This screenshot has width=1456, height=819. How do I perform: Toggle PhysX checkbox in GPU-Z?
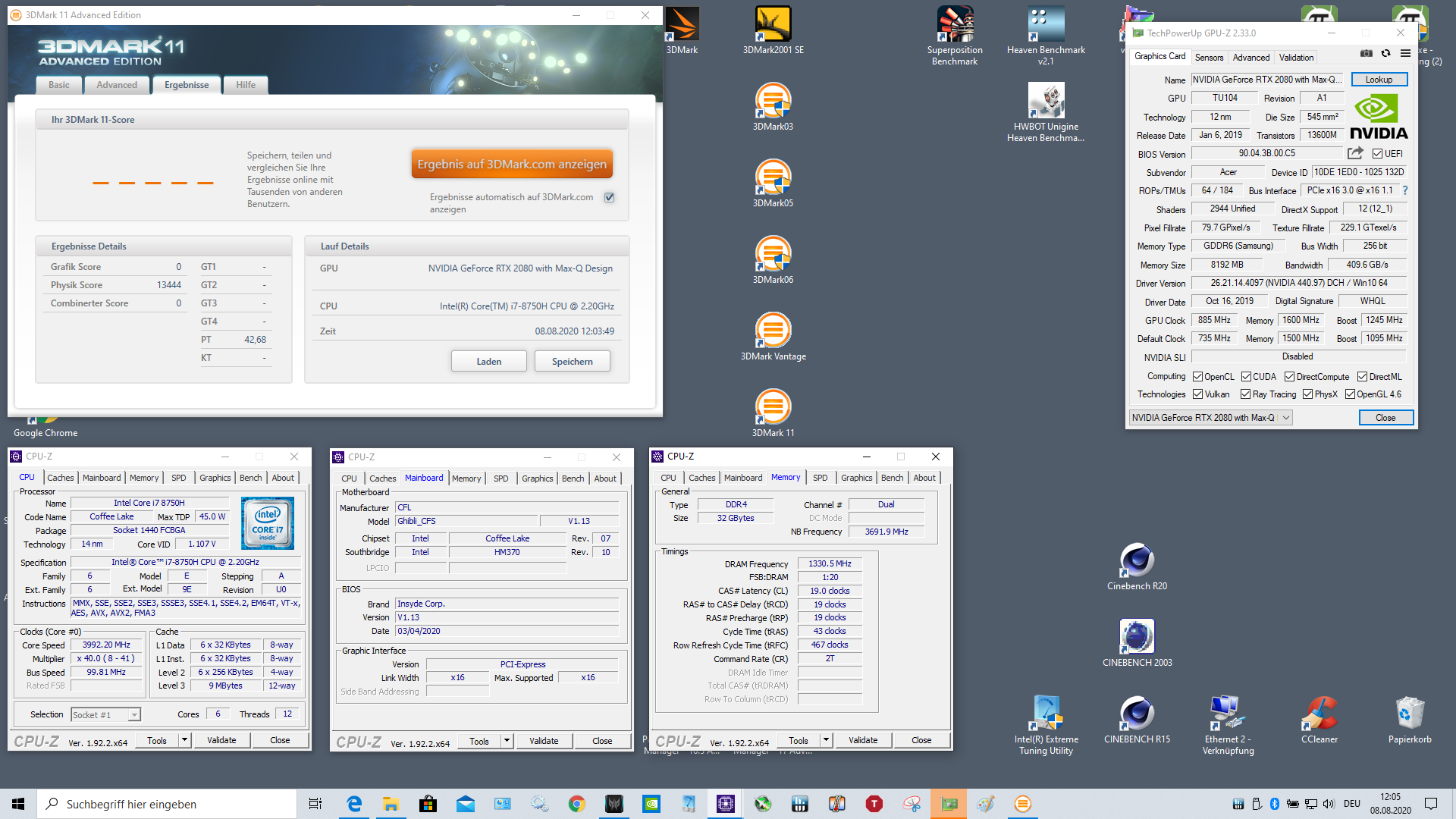point(1307,394)
